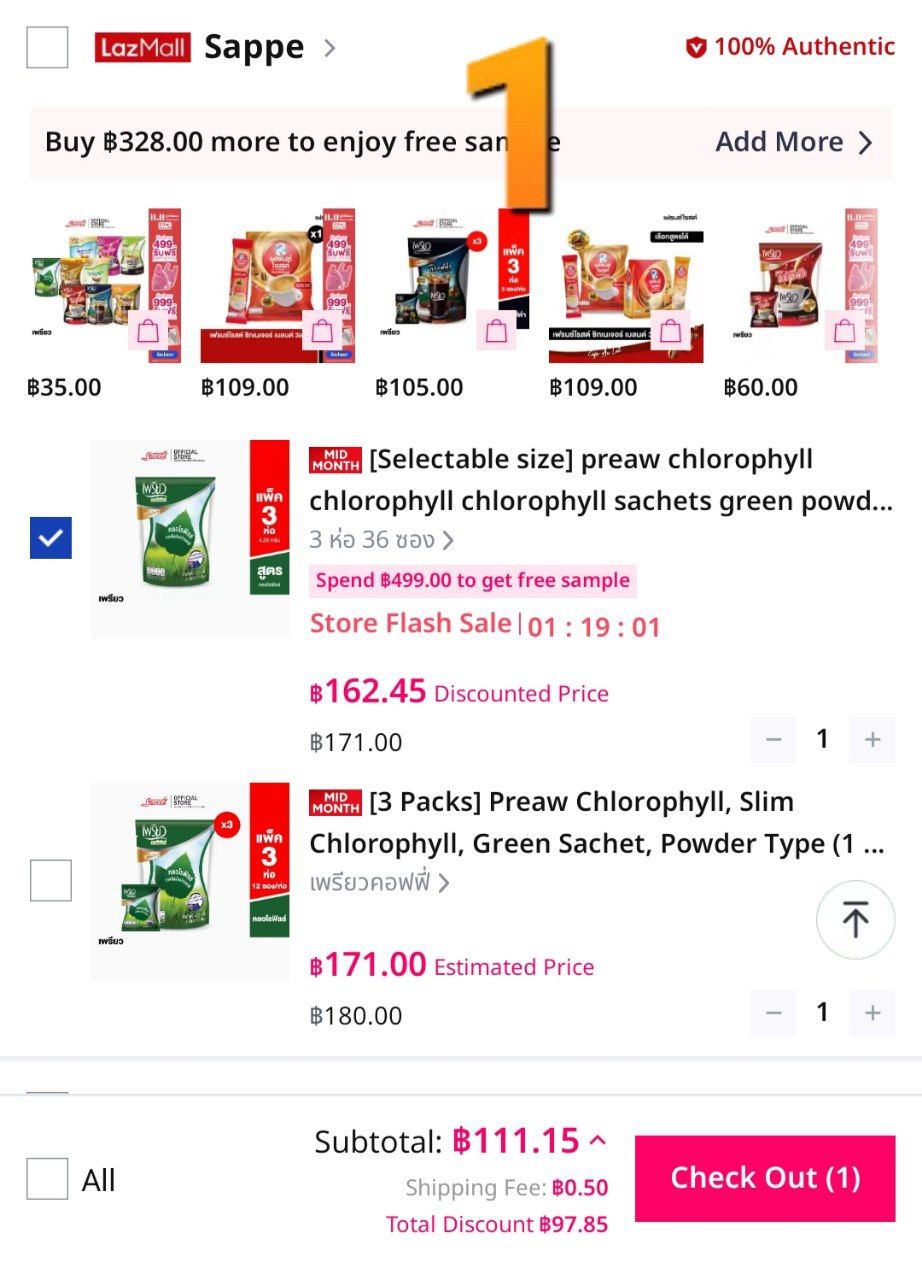922x1280 pixels.
Task: Tap Add More to get free sample
Action: (x=794, y=142)
